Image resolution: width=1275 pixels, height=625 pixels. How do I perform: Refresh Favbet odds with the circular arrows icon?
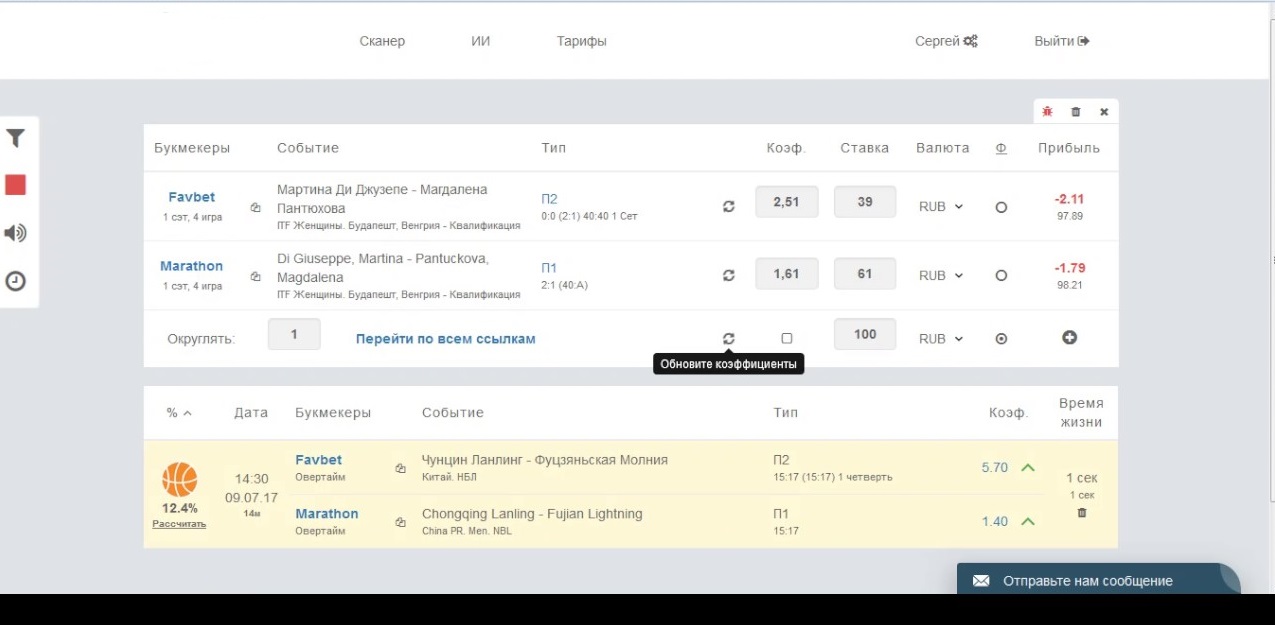pos(729,205)
